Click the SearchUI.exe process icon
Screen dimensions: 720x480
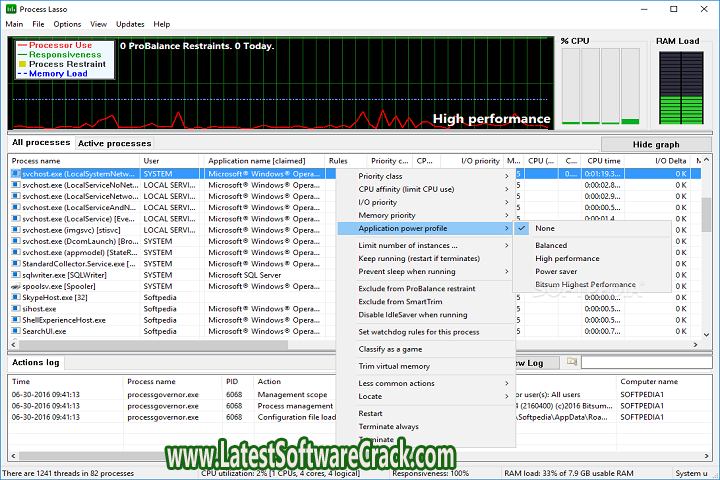point(15,331)
